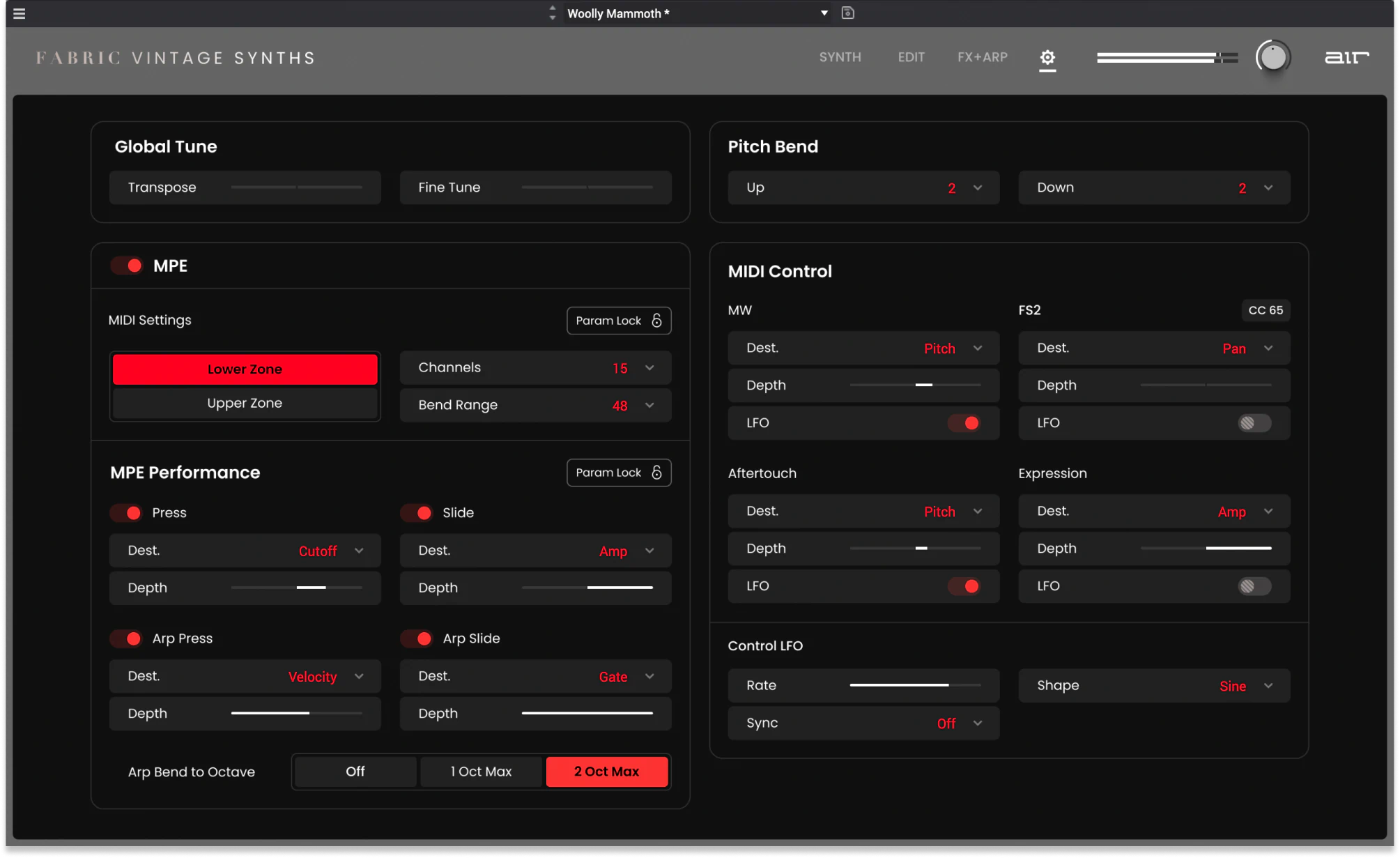This screenshot has height=858, width=1400.
Task: Switch to the SYNTH tab
Action: click(840, 57)
